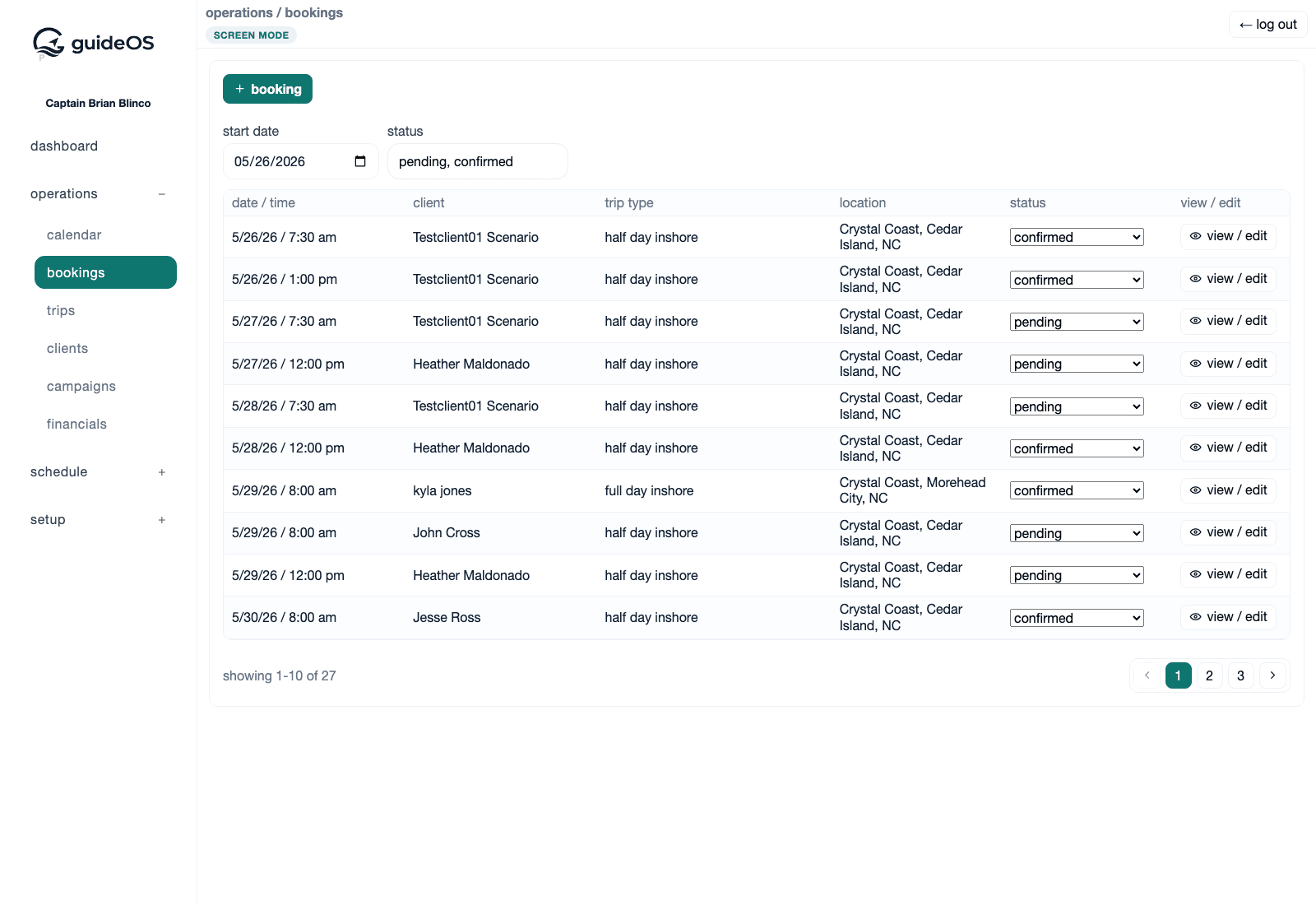Click "showing 1-10 of 27" text
Viewport: 1316px width, 905px height.
(280, 675)
